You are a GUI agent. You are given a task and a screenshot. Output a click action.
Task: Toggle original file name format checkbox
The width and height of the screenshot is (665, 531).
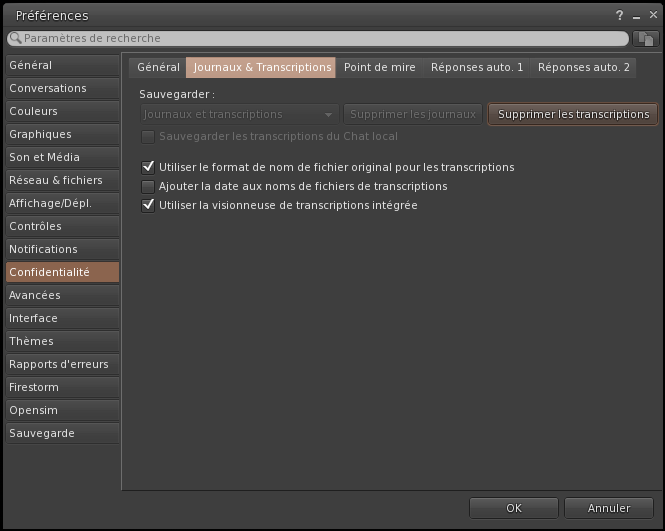(x=149, y=167)
